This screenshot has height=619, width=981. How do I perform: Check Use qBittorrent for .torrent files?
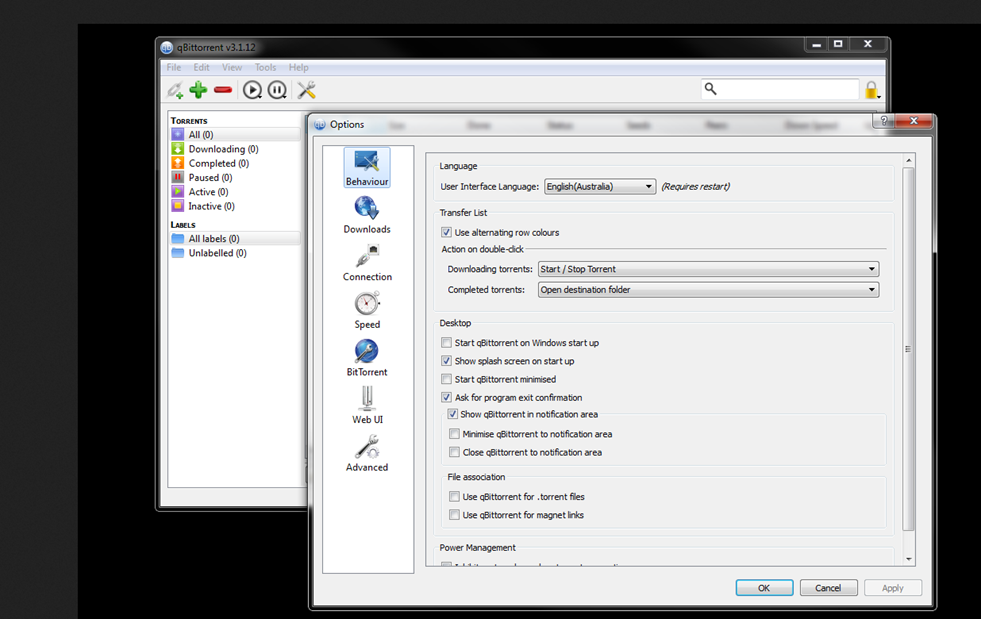pos(454,496)
